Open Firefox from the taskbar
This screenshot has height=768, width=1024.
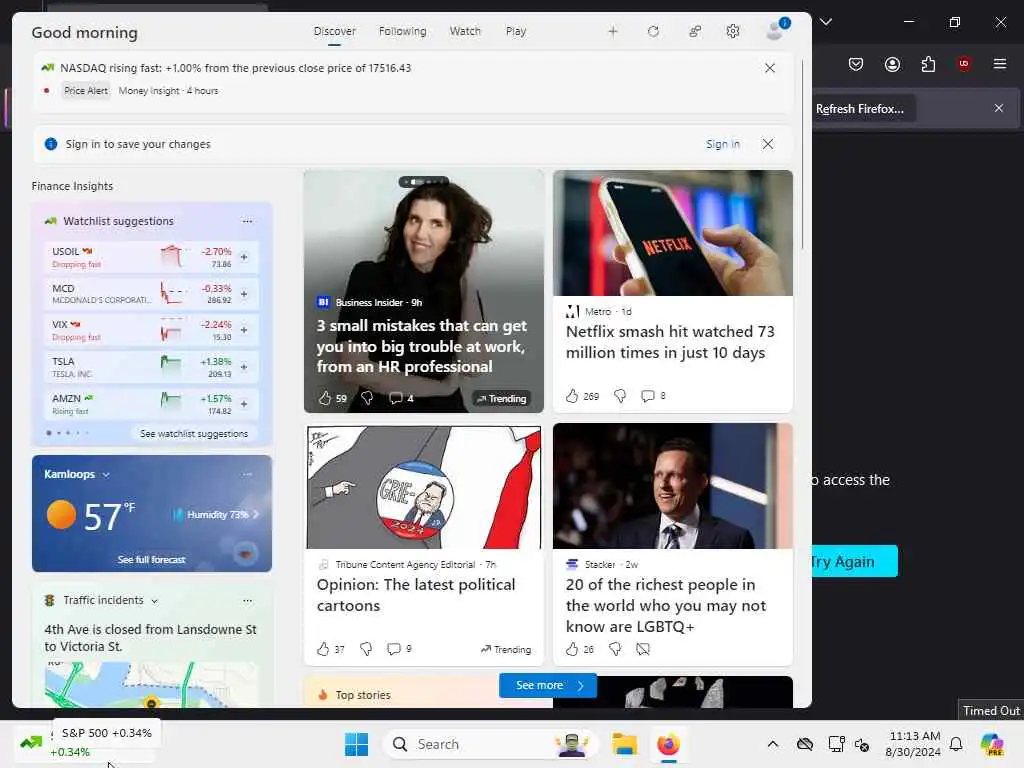[x=668, y=744]
